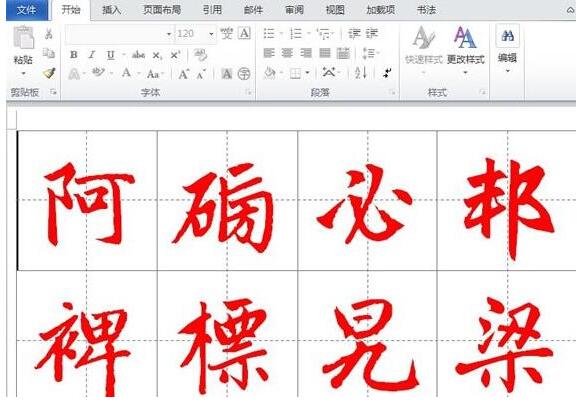Expand the 编辑 dropdown arrow
This screenshot has width=577, height=404.
click(507, 71)
